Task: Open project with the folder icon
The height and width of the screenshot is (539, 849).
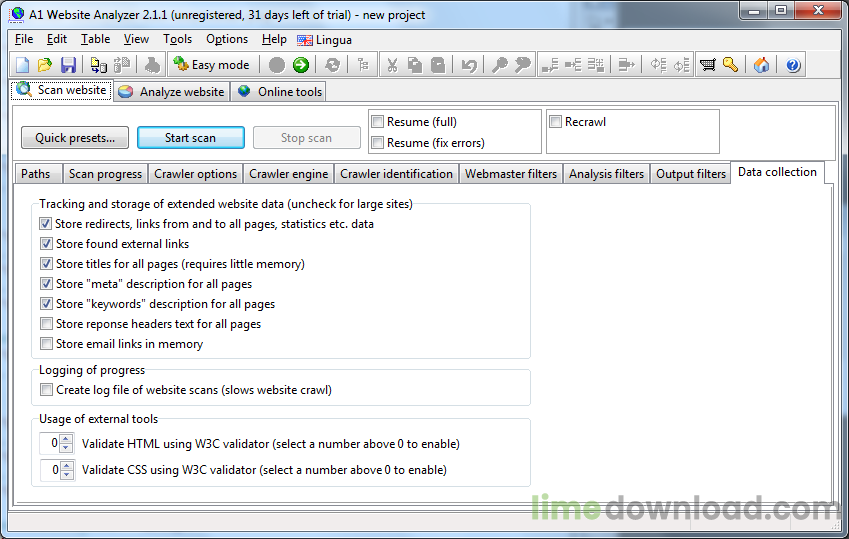Action: (x=45, y=65)
